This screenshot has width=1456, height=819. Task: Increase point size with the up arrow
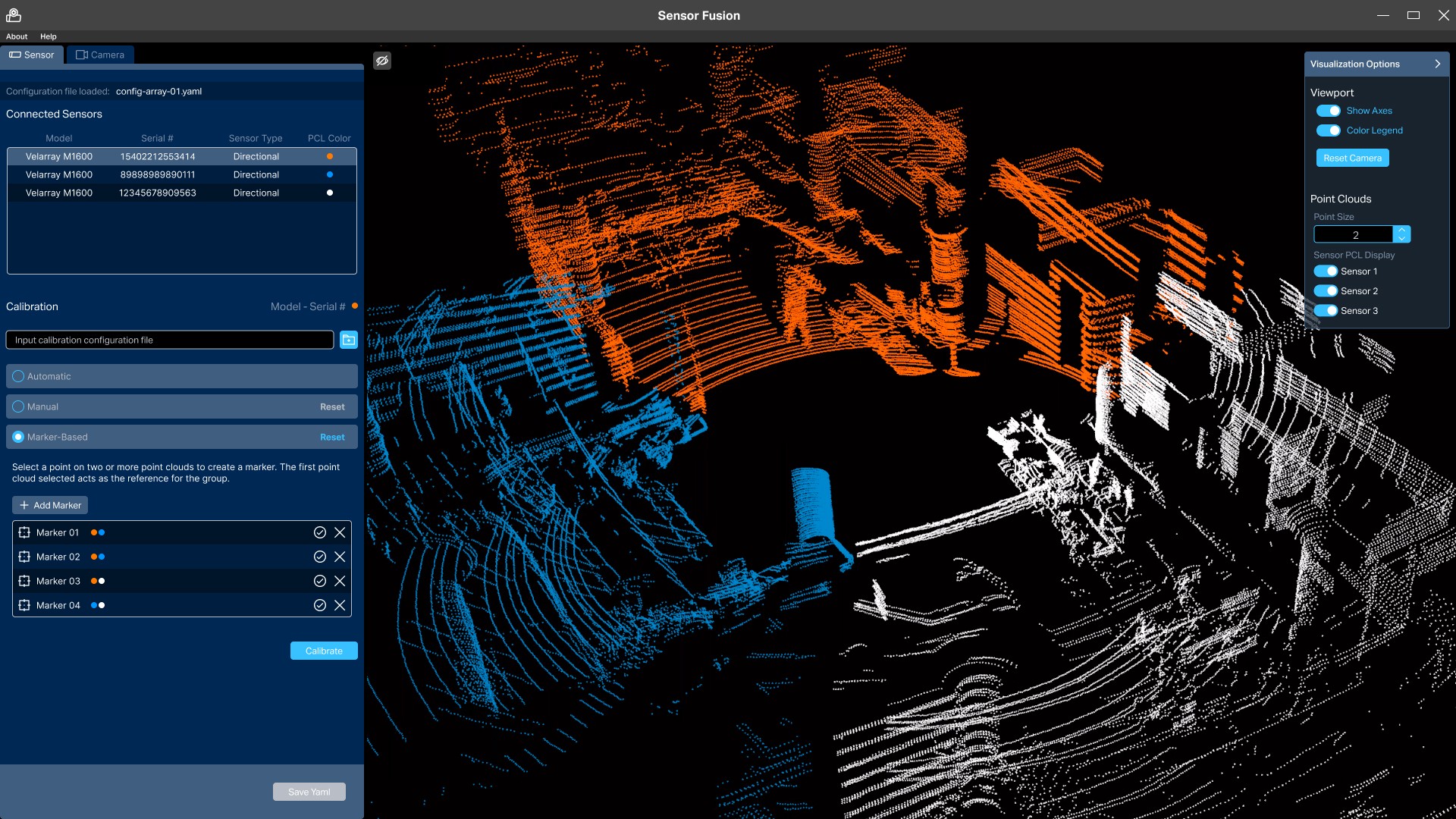coord(1402,230)
